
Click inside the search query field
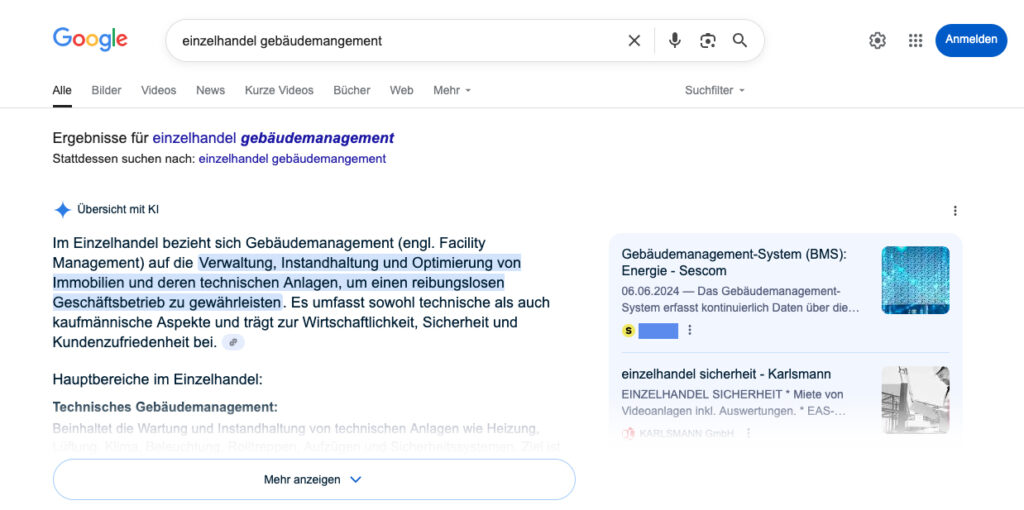pos(398,40)
